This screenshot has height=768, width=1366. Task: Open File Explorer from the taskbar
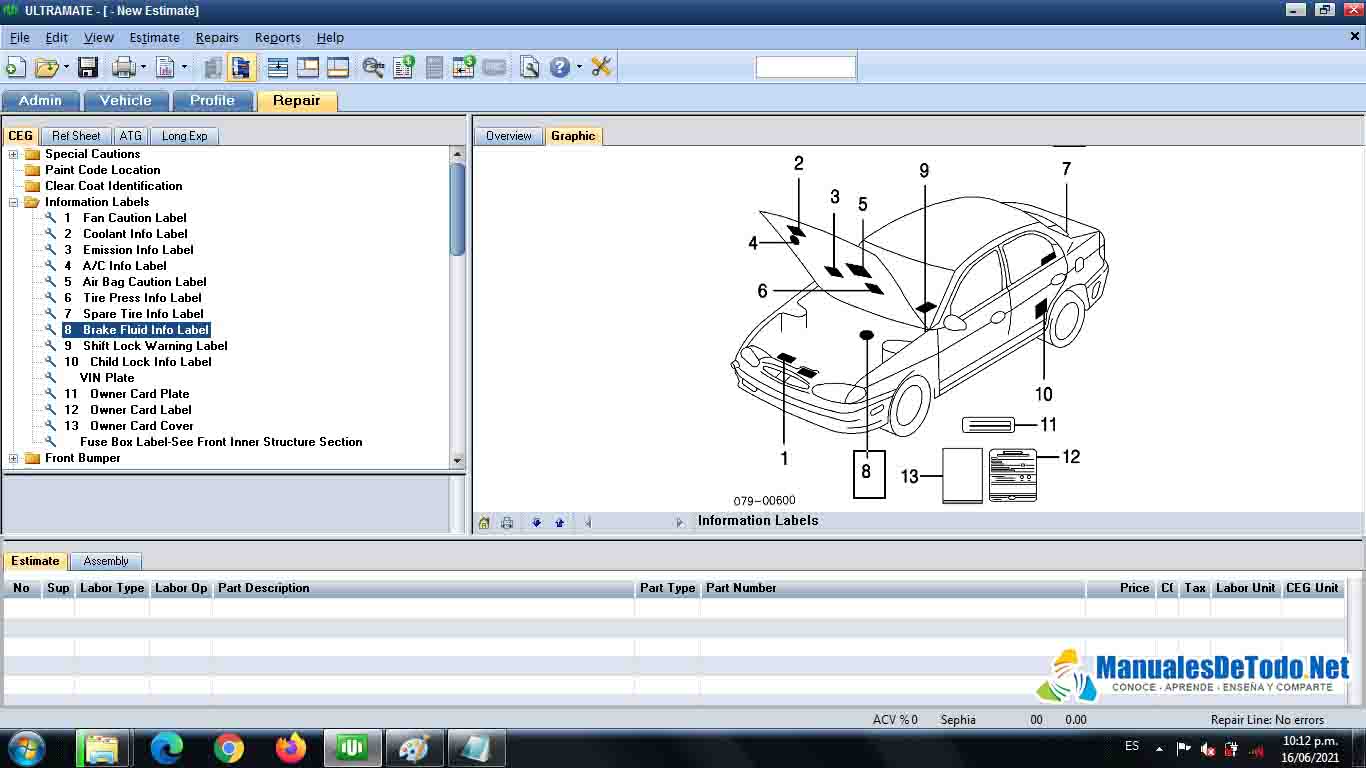coord(102,748)
